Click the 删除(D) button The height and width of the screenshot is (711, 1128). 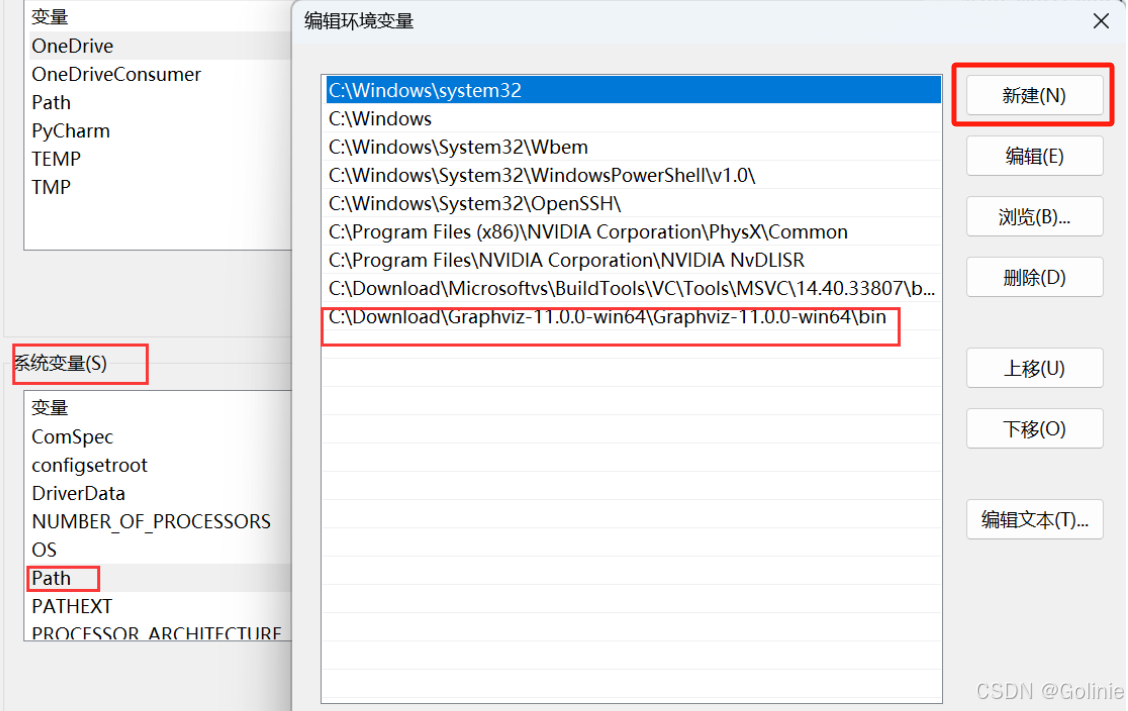click(1034, 277)
